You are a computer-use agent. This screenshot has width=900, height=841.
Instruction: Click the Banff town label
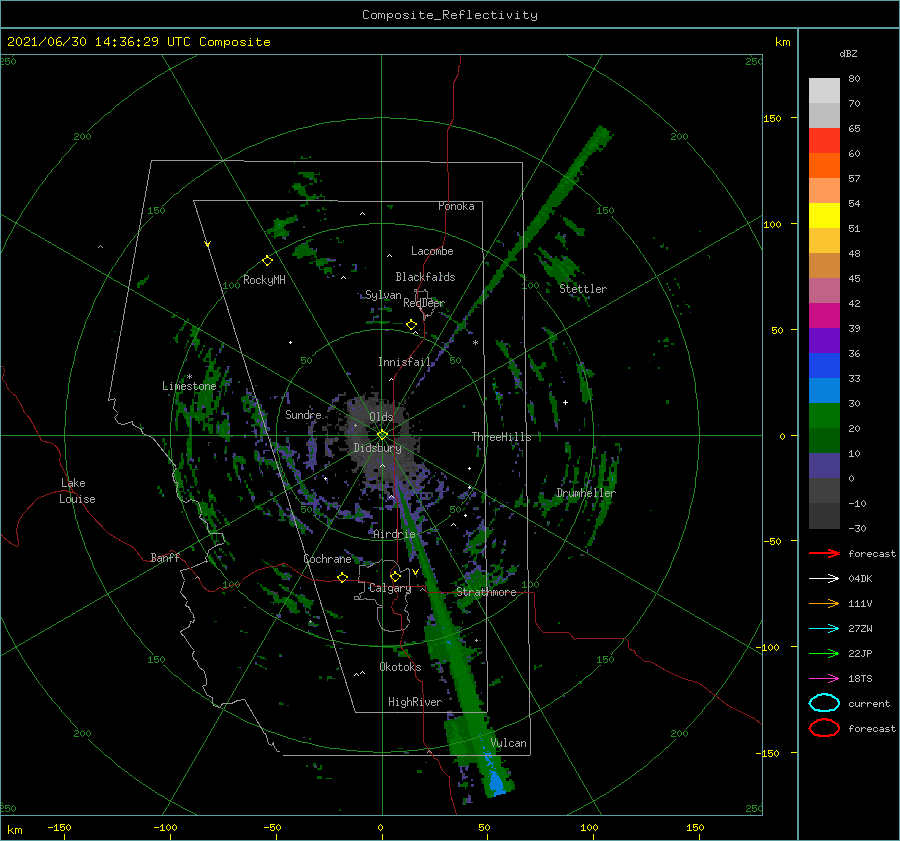pos(165,558)
